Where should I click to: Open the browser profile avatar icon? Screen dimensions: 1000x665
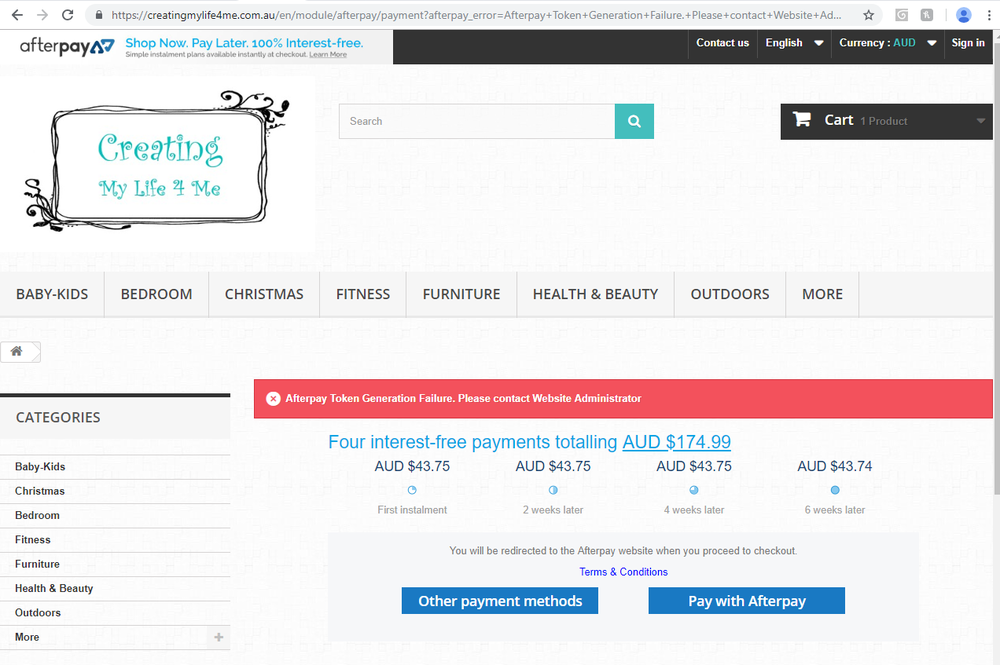(962, 14)
